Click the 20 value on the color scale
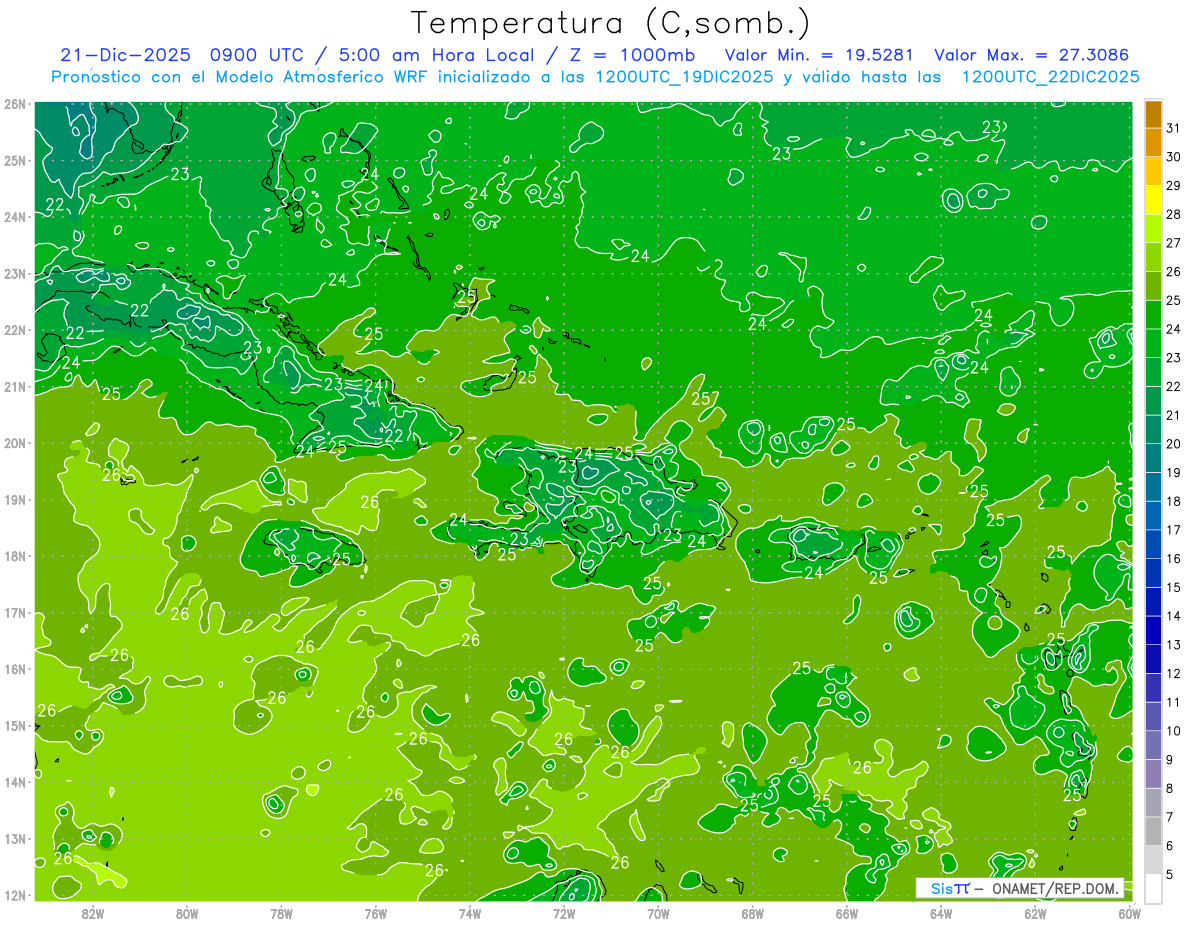 (x=1173, y=444)
